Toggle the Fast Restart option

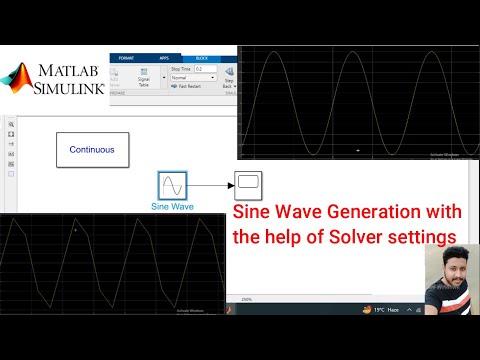[x=186, y=86]
